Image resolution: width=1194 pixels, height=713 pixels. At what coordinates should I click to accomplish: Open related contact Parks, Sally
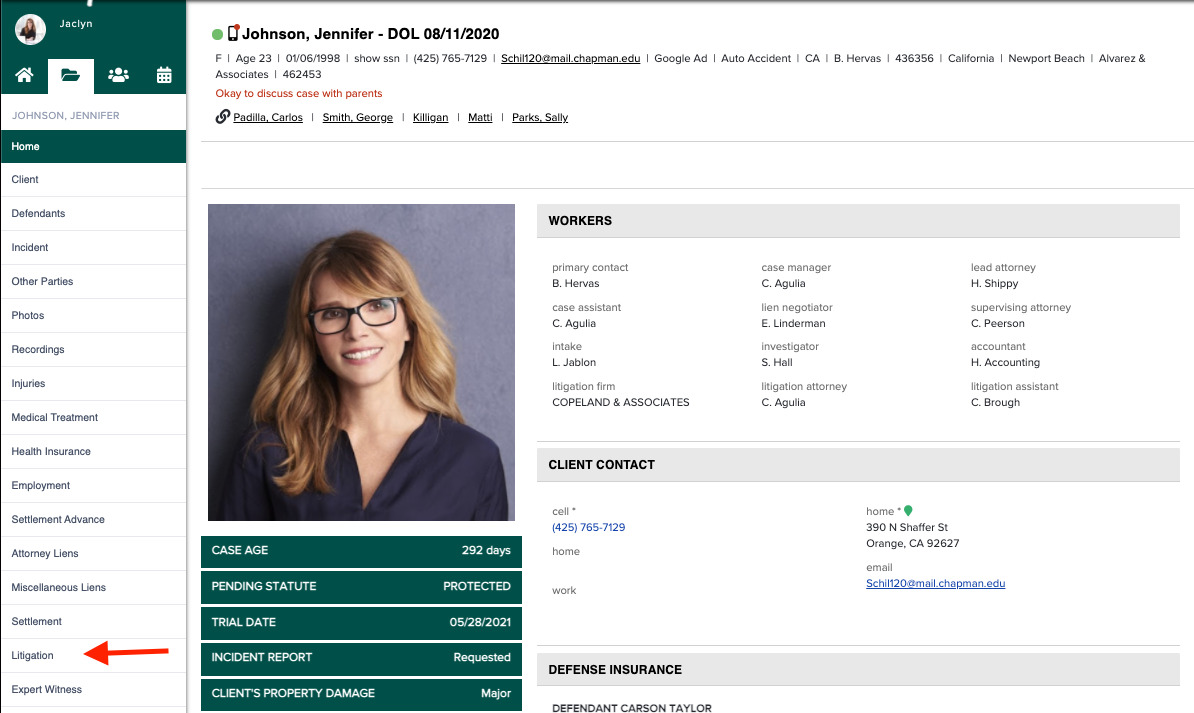click(541, 117)
